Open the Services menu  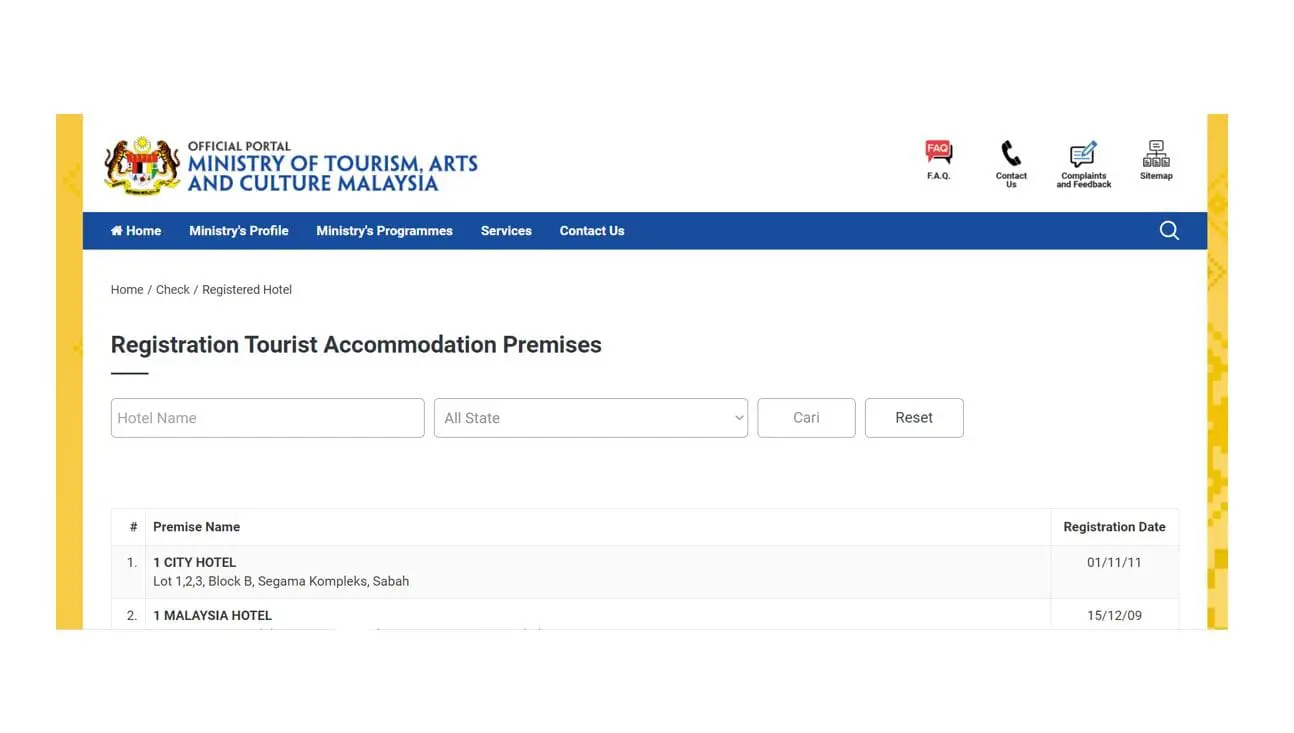pyautogui.click(x=506, y=231)
